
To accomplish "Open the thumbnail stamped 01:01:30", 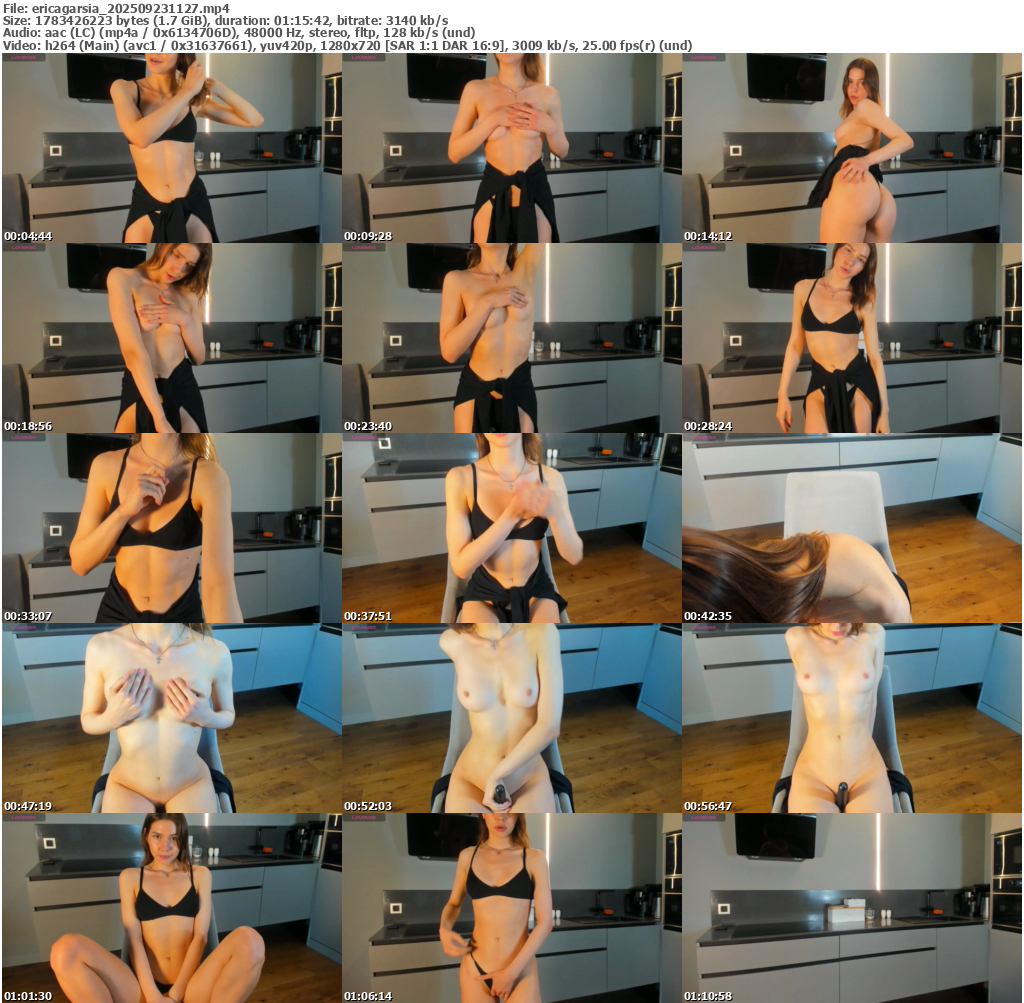I will (171, 908).
